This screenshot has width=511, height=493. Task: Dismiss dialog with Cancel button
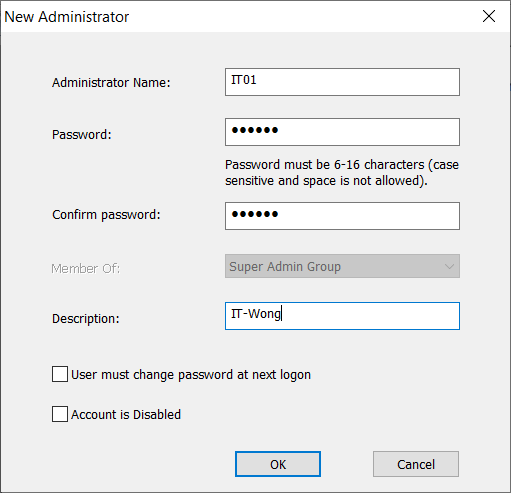pos(416,464)
